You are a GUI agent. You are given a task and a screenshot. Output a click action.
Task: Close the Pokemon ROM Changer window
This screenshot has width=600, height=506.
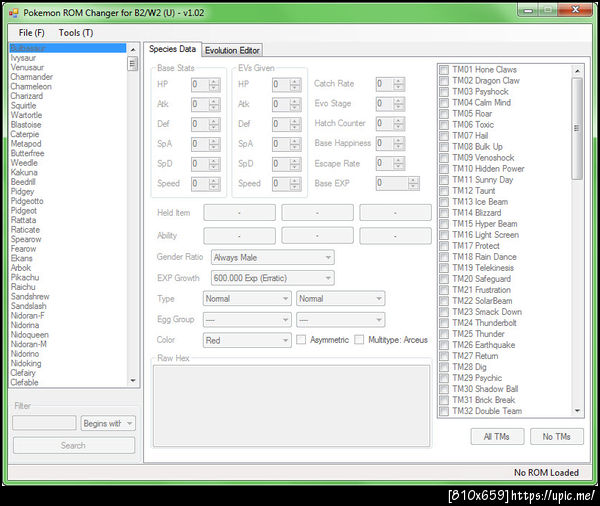coord(575,10)
